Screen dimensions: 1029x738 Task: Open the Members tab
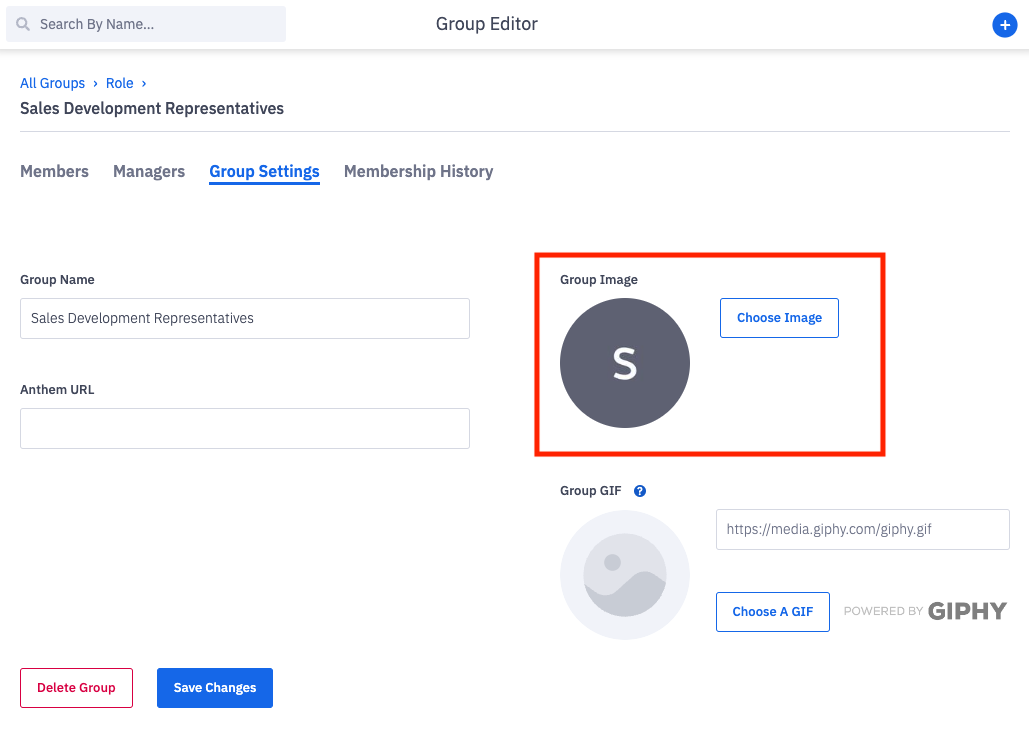pos(54,171)
